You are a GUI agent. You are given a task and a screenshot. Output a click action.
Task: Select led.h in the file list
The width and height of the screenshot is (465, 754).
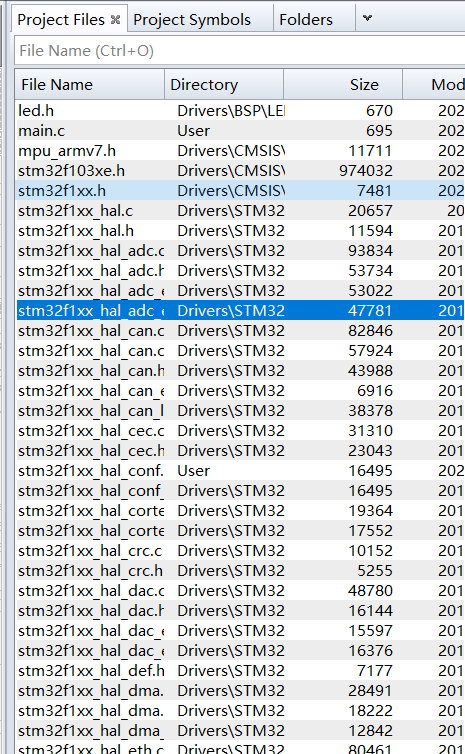point(240,111)
